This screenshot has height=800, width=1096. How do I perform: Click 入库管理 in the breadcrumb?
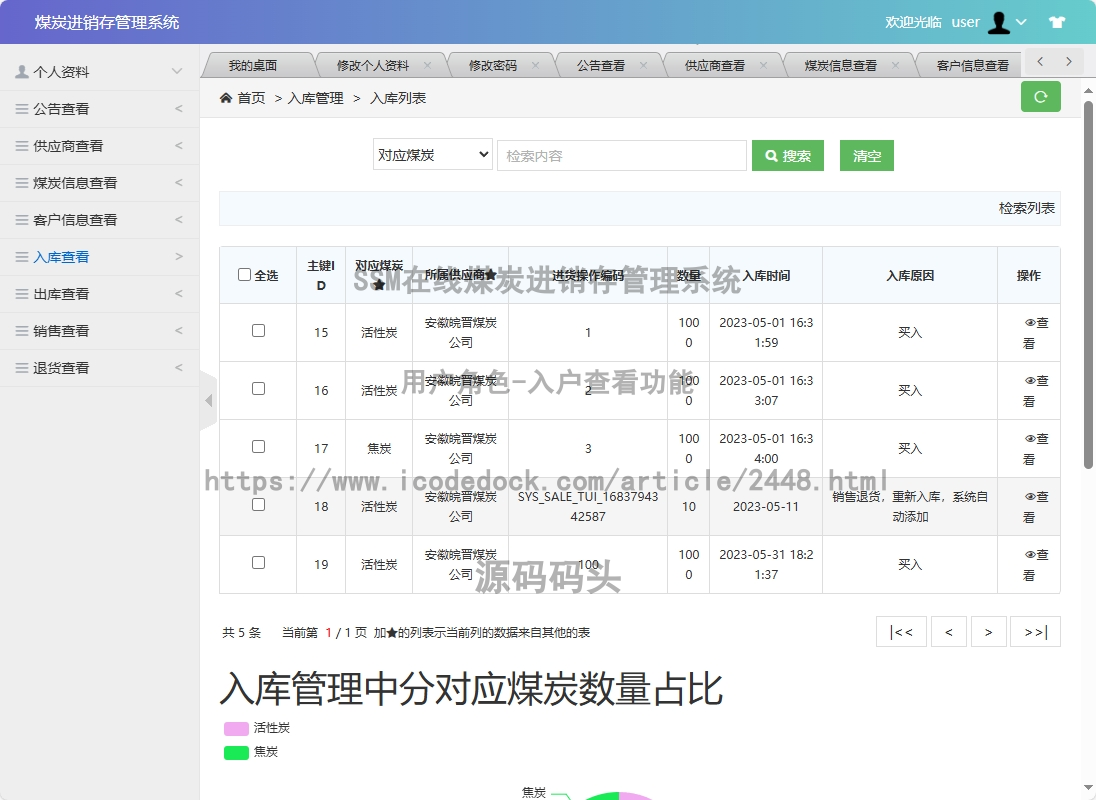(x=315, y=99)
